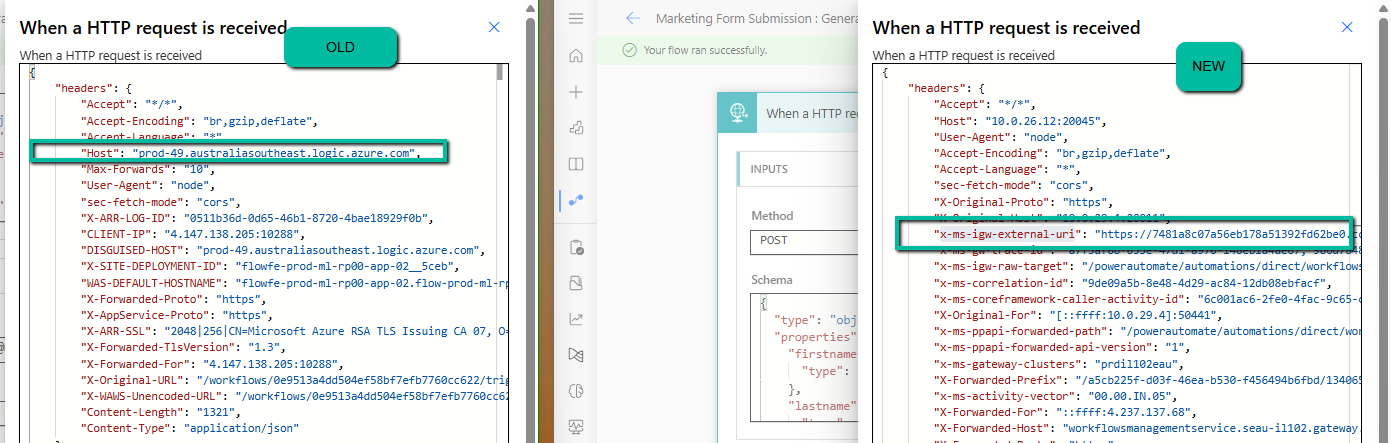Click the Method POST field
The width and height of the screenshot is (1391, 443).
pos(803,242)
